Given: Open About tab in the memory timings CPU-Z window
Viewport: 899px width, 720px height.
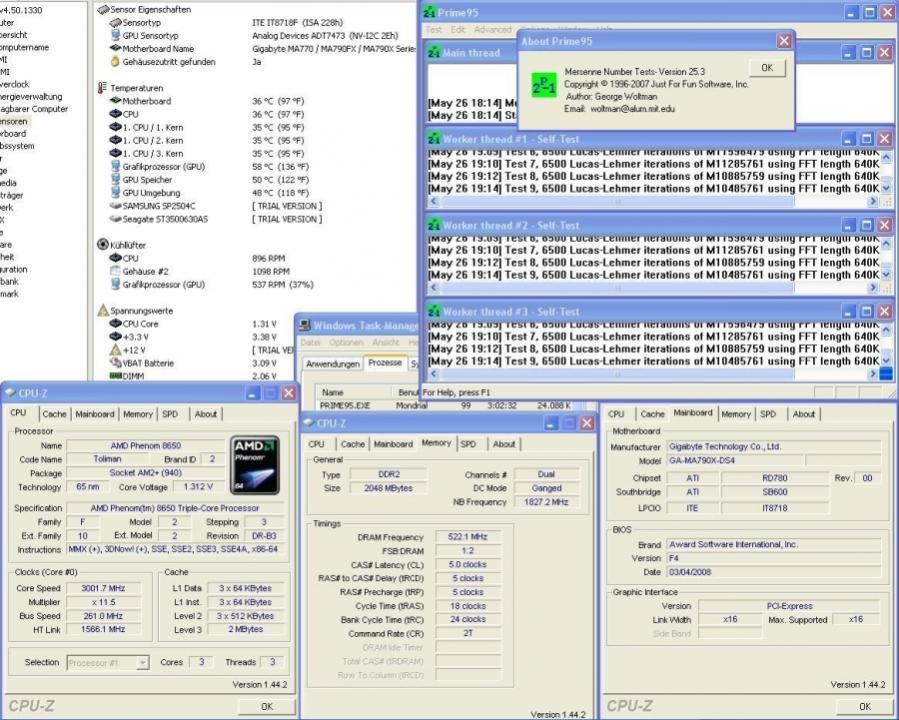Looking at the screenshot, I should click(x=504, y=444).
